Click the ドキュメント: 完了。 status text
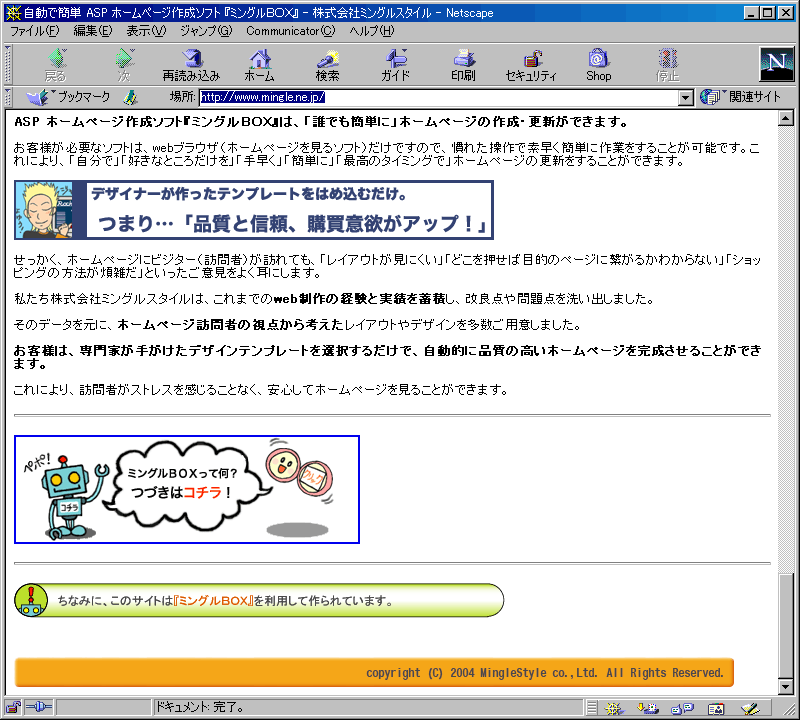800x720 pixels. (199, 707)
